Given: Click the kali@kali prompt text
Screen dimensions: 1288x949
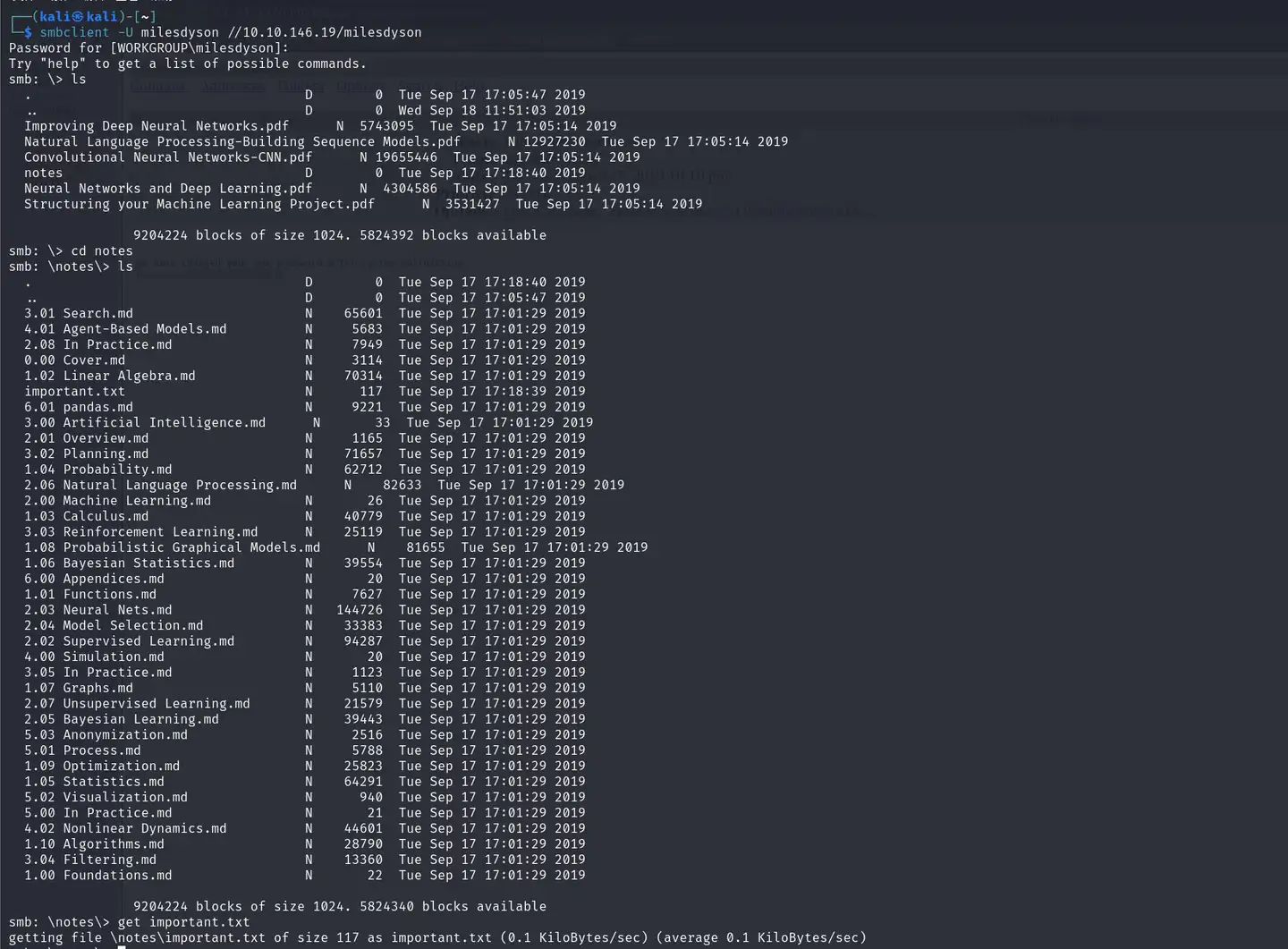Looking at the screenshot, I should pos(79,17).
